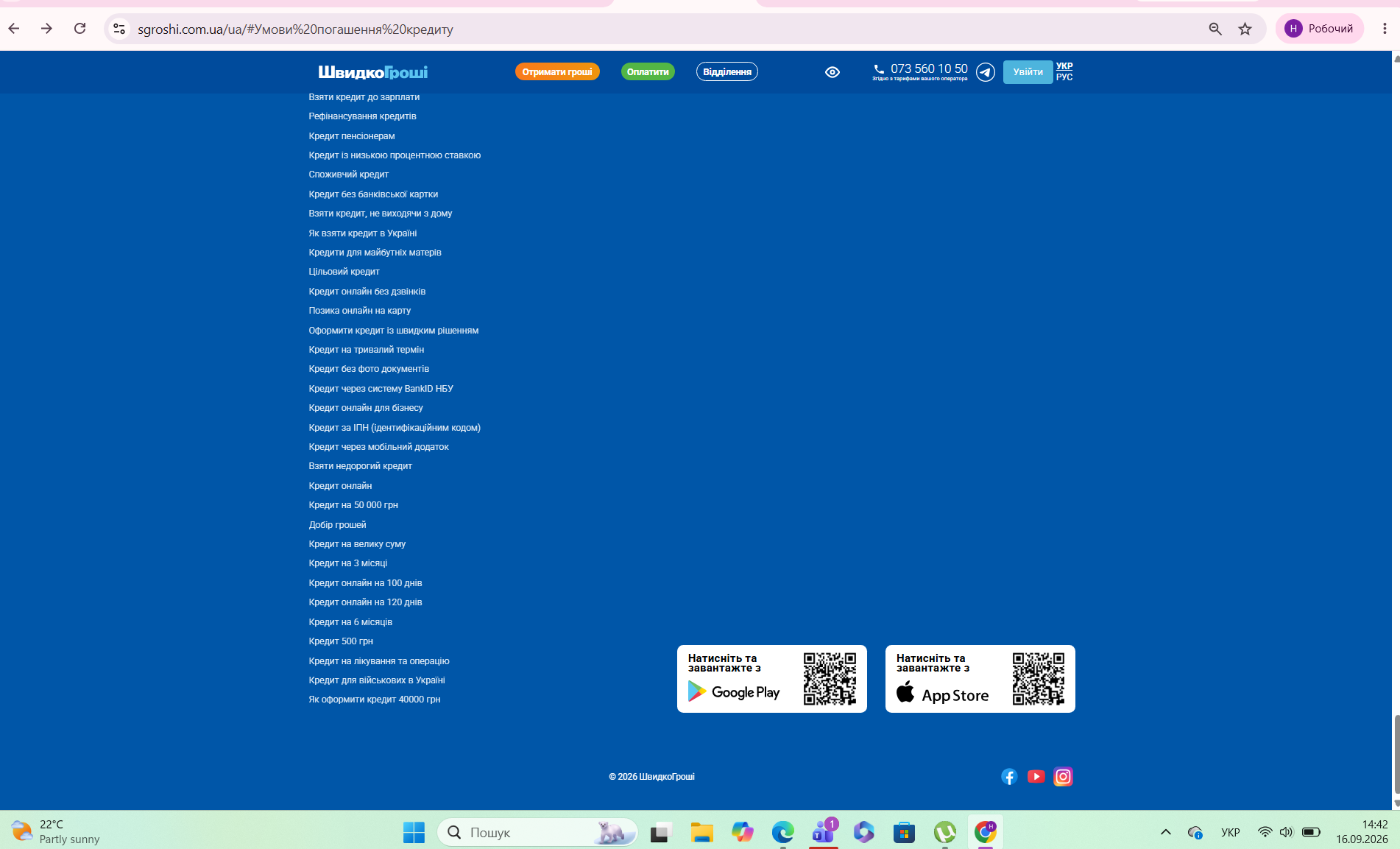This screenshot has width=1400, height=849.
Task: Click the green Оплатити button
Action: [648, 71]
